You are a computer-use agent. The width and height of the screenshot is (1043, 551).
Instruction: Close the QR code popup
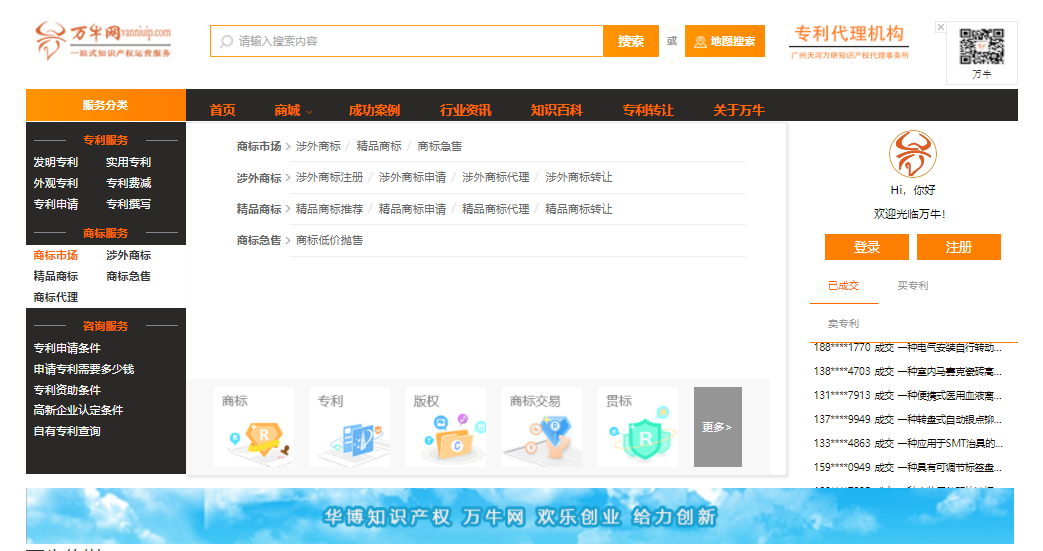[x=941, y=27]
